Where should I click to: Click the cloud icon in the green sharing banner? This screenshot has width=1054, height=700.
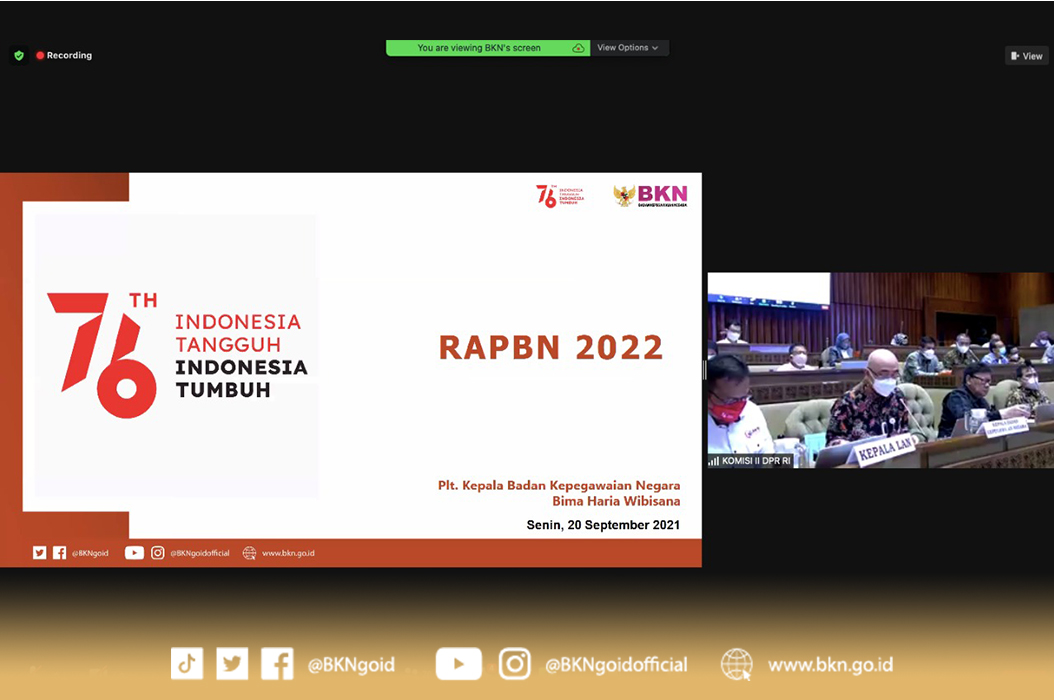click(578, 48)
